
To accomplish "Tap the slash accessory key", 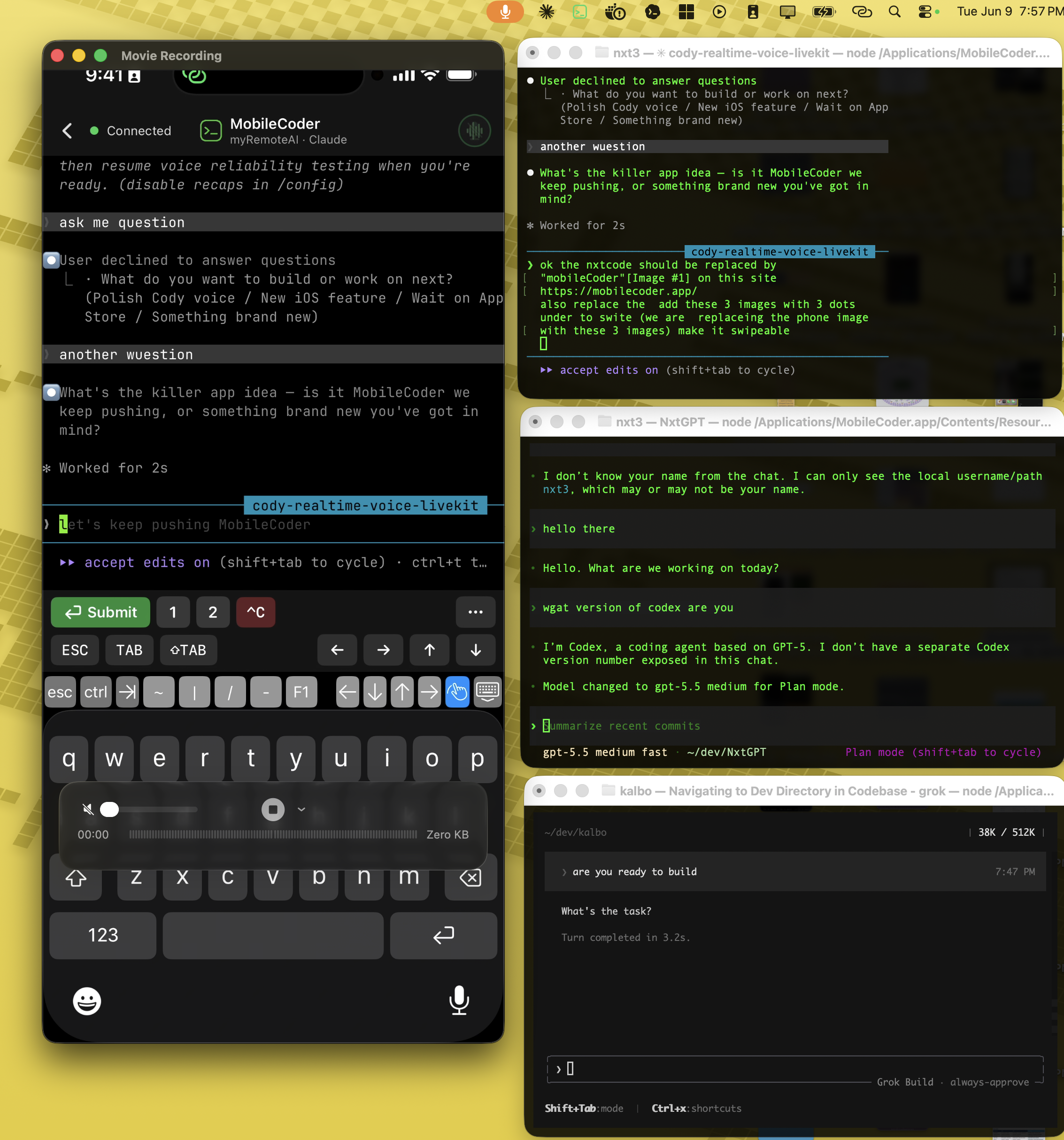I will pyautogui.click(x=230, y=692).
